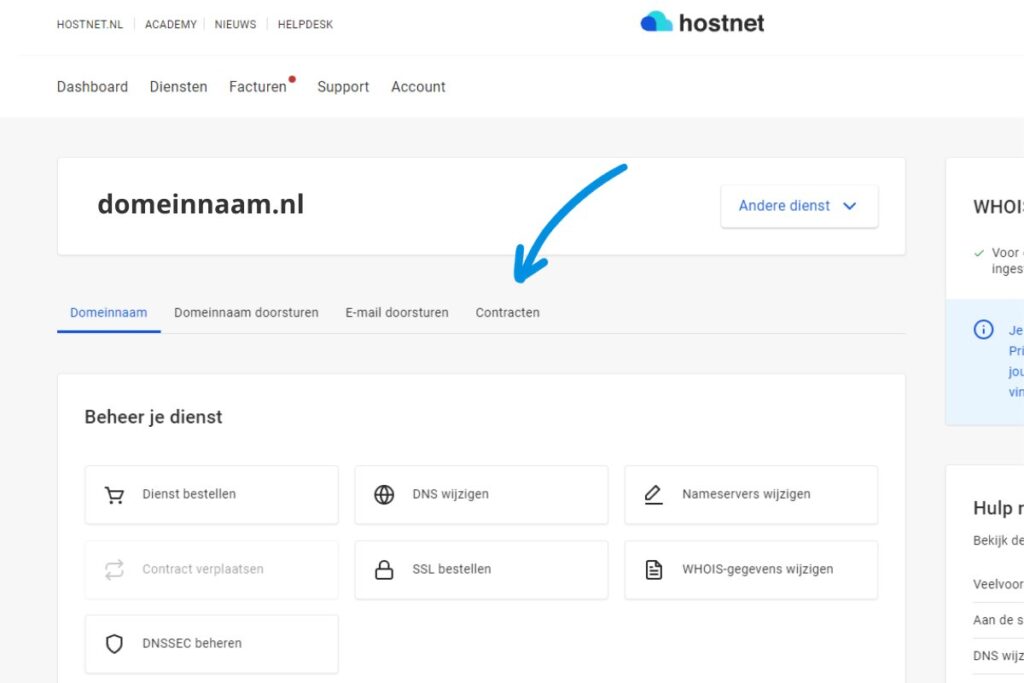Open the ACADEMY link in the top bar
Image resolution: width=1024 pixels, height=683 pixels.
pyautogui.click(x=170, y=24)
